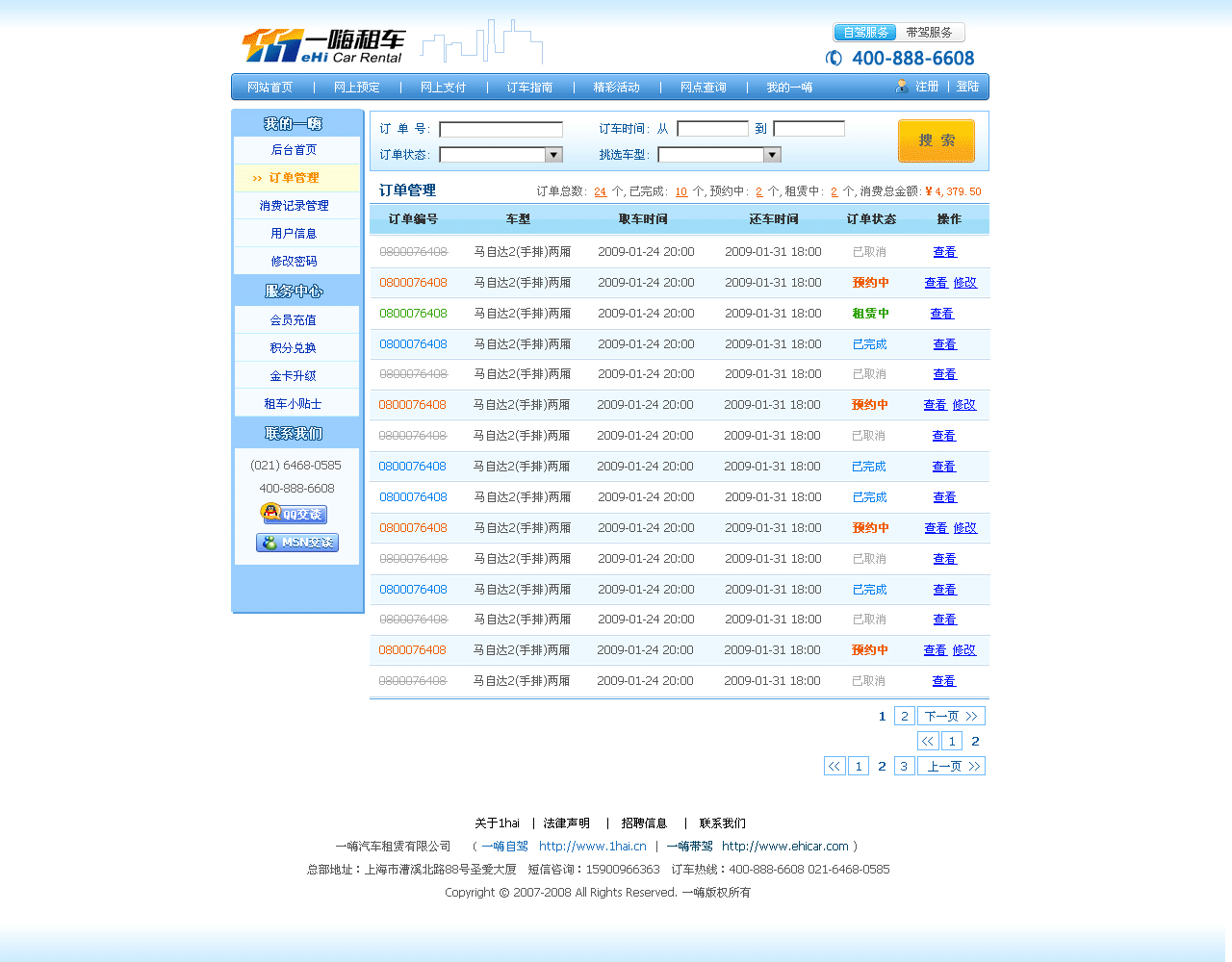Select 消费记录管理 in the sidebar
The height and width of the screenshot is (962, 1232).
click(x=296, y=206)
